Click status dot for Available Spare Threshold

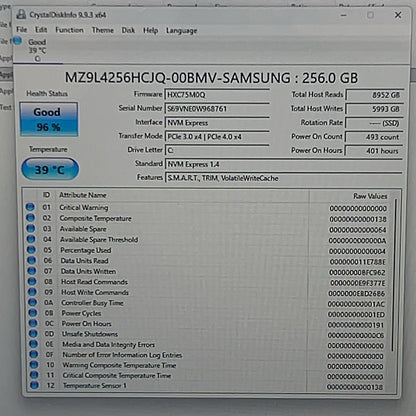click(31, 239)
